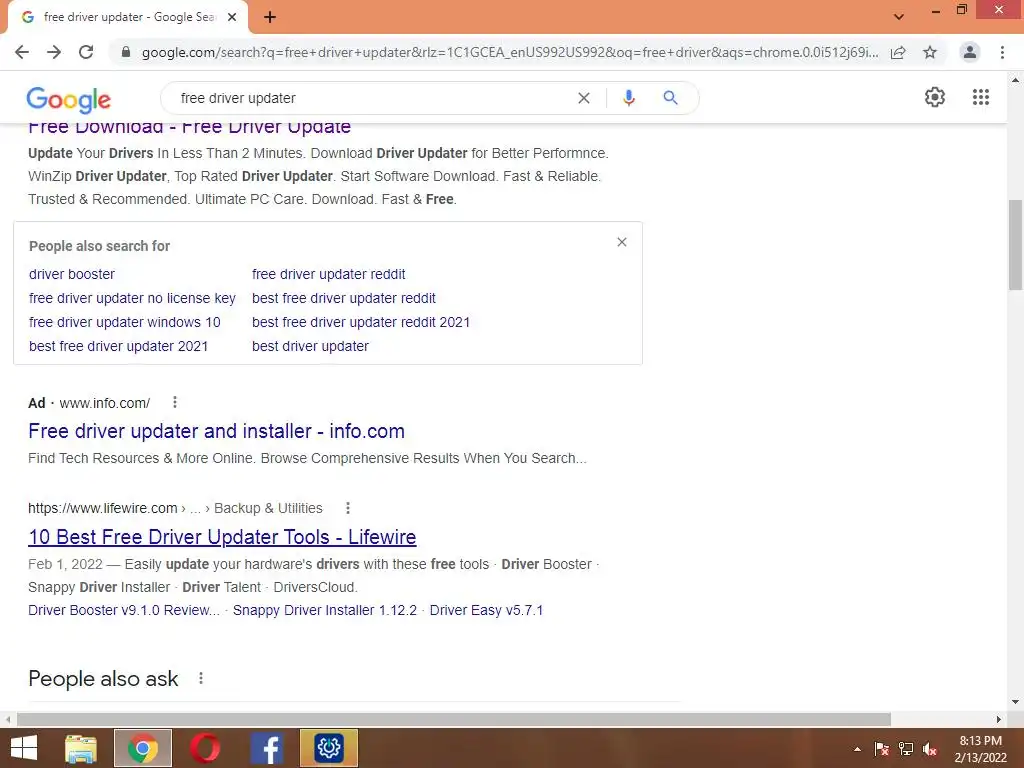Click the horizontal scrollbar thumb
1024x768 pixels.
(x=454, y=720)
